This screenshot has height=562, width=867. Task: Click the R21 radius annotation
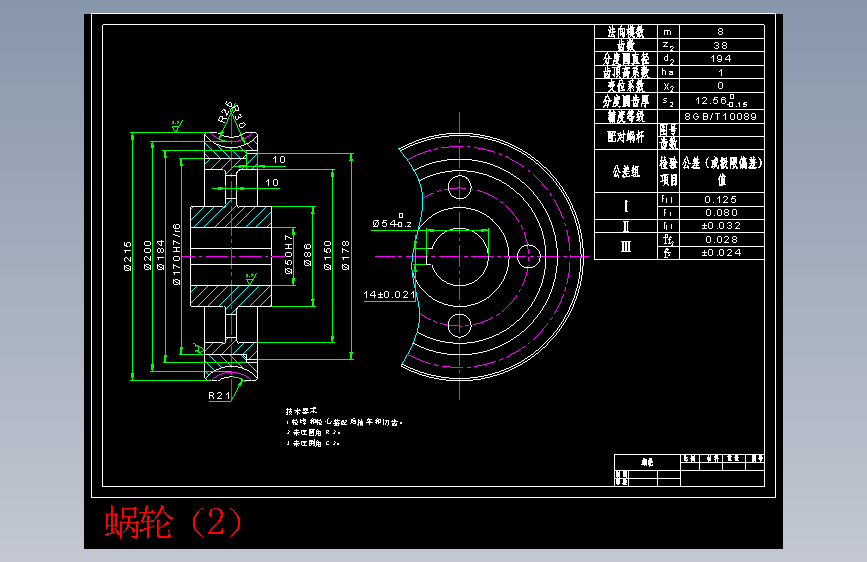[x=219, y=396]
